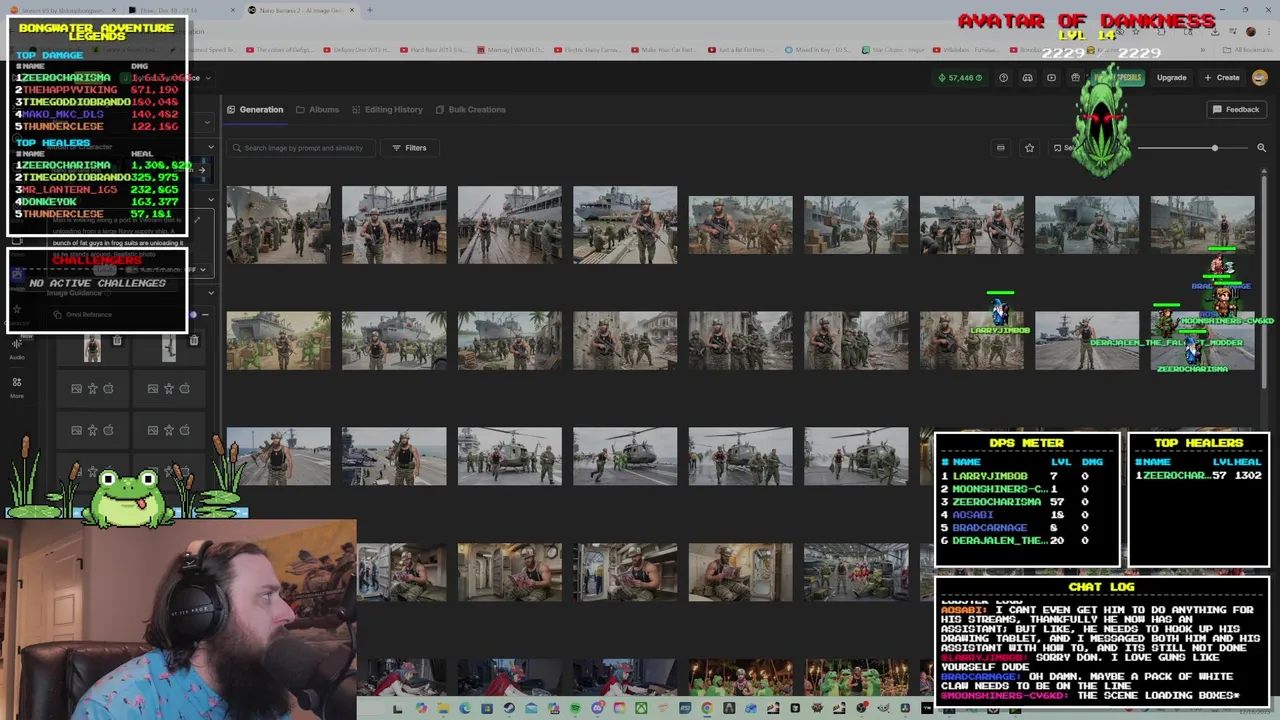Click the Create button
This screenshot has width=1280, height=720.
1222,77
